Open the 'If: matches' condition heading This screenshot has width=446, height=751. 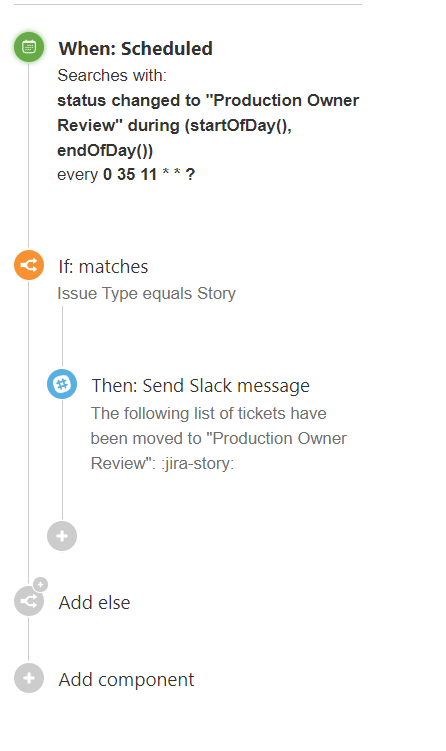point(103,267)
